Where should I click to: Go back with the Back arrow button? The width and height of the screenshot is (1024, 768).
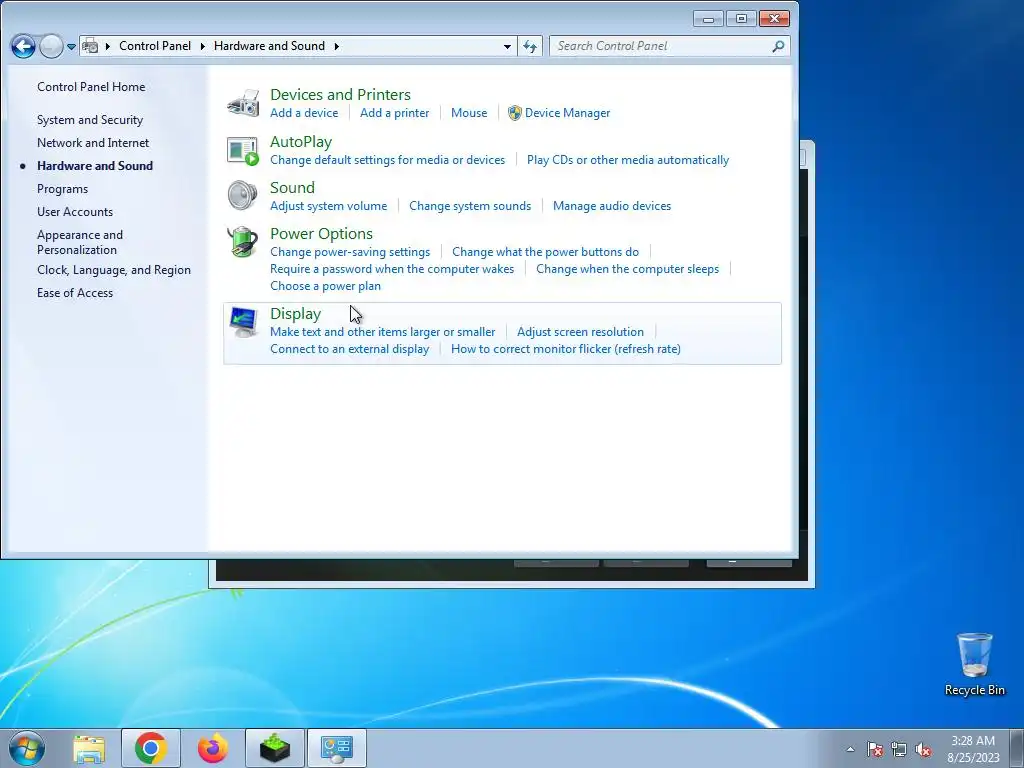23,46
